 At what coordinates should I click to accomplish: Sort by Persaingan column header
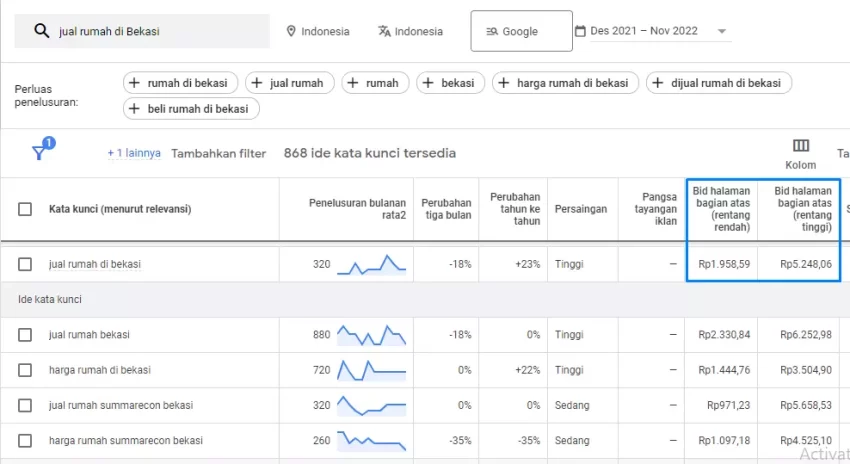point(581,209)
